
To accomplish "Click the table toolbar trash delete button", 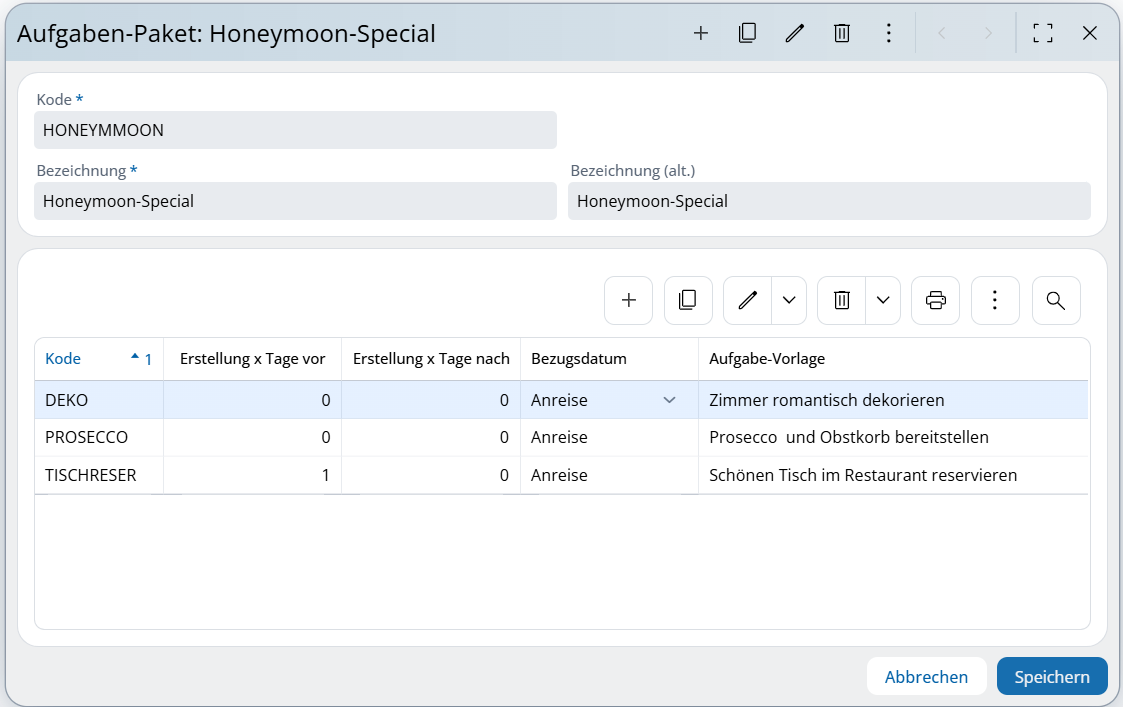I will (x=842, y=300).
